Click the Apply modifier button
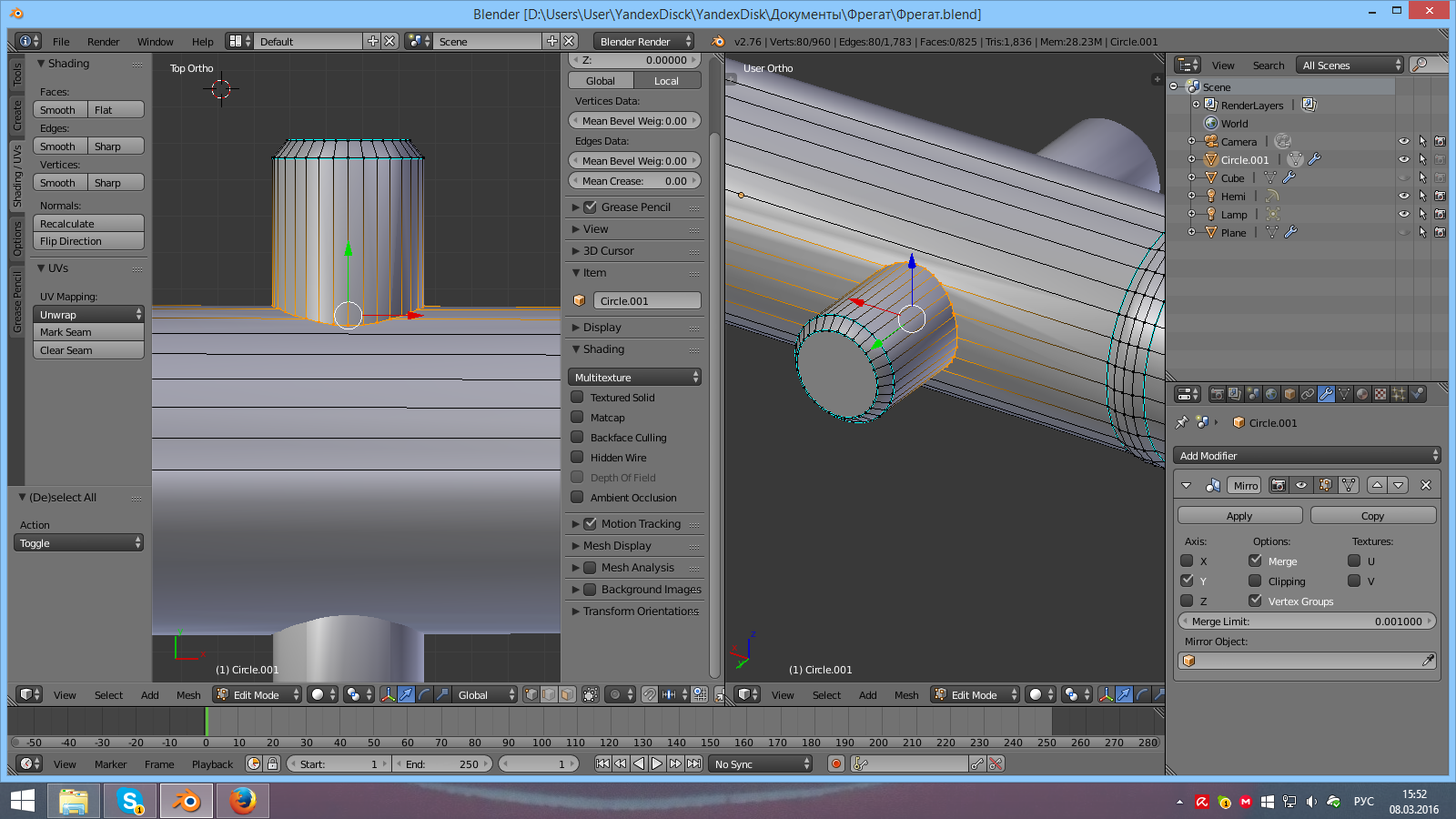Viewport: 1456px width, 819px height. tap(1239, 515)
